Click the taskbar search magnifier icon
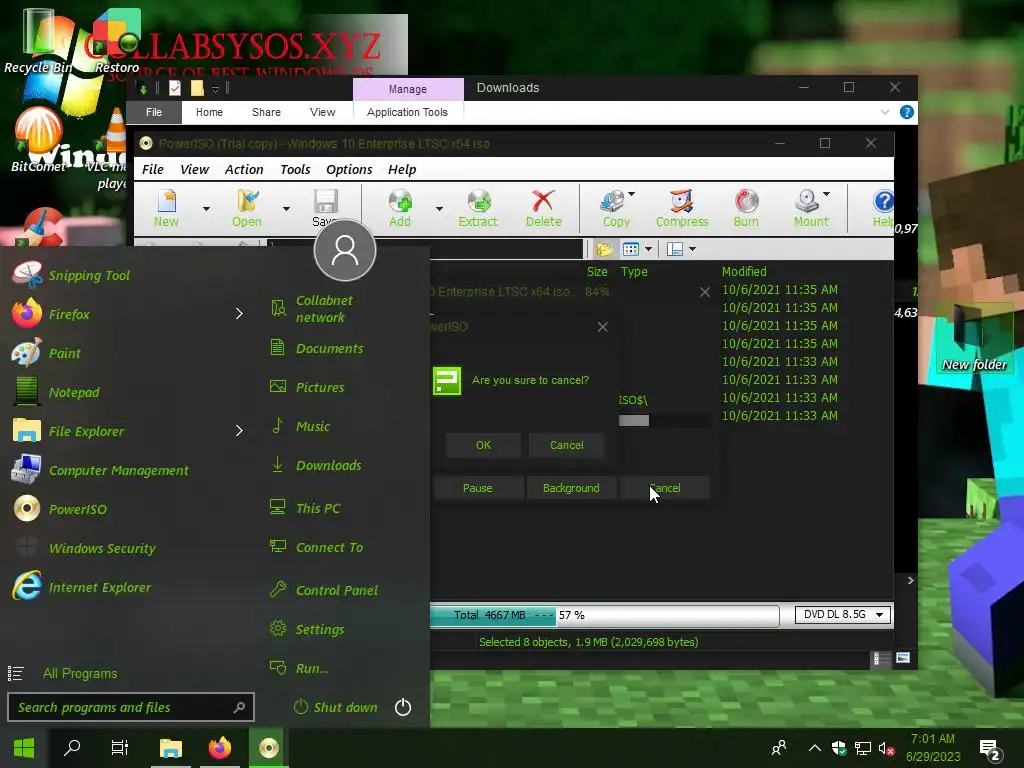The image size is (1024, 768). tap(72, 748)
